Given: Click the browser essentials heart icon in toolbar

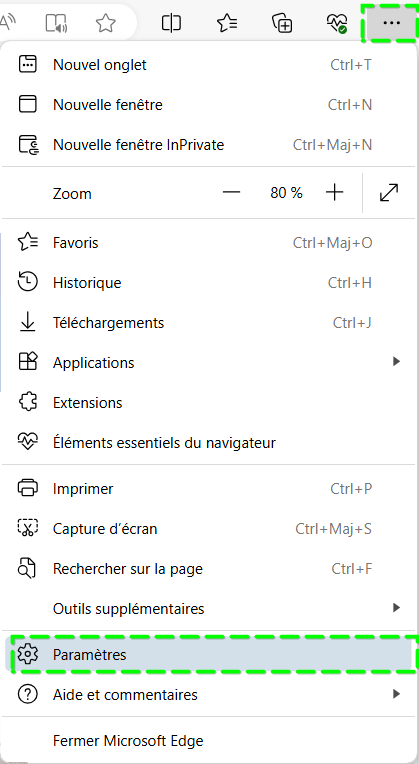Looking at the screenshot, I should tap(337, 23).
